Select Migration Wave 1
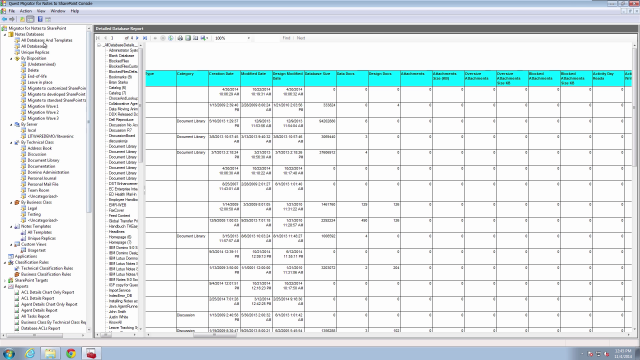This screenshot has width=640, height=360. (x=43, y=106)
